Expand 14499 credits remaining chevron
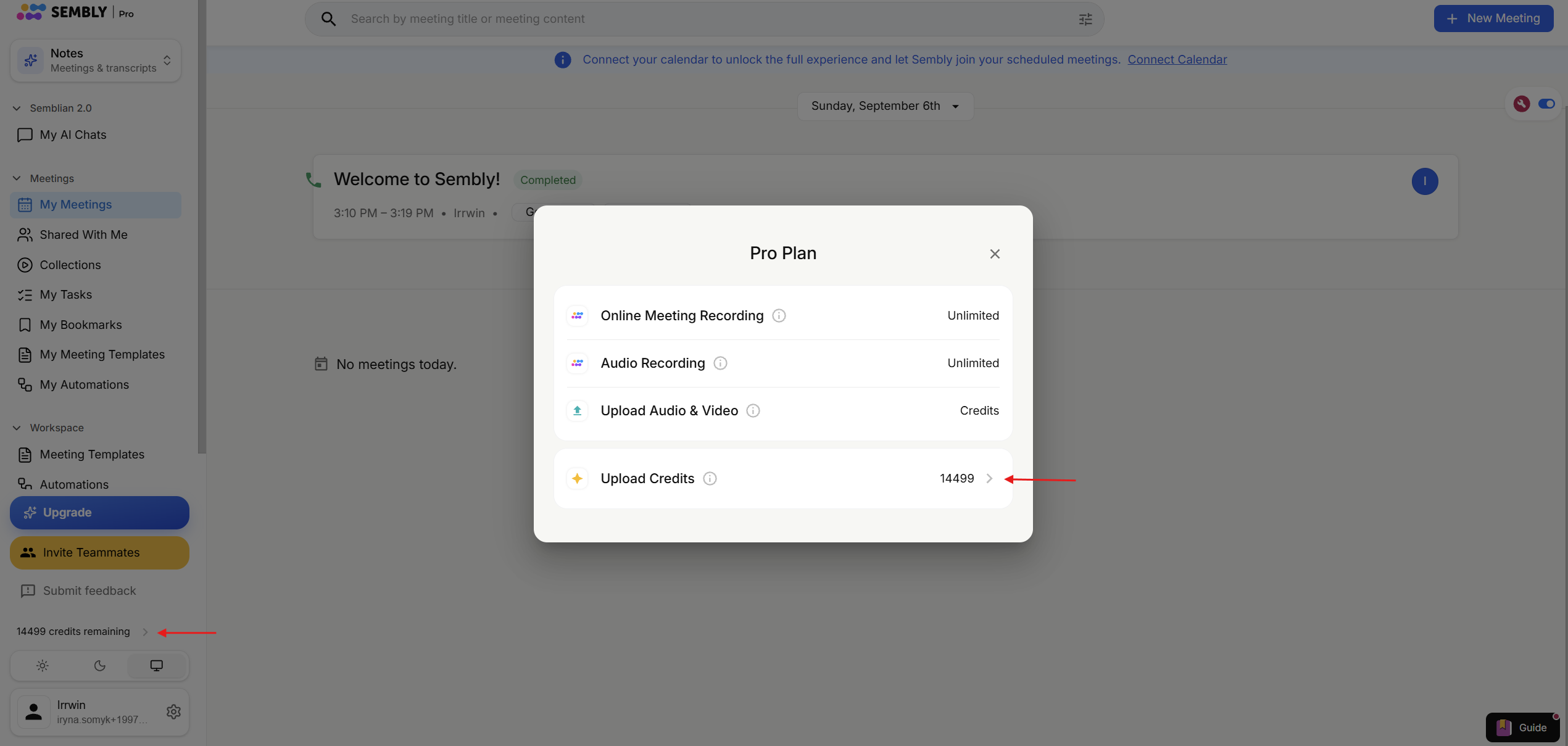Image resolution: width=1568 pixels, height=746 pixels. click(x=145, y=632)
